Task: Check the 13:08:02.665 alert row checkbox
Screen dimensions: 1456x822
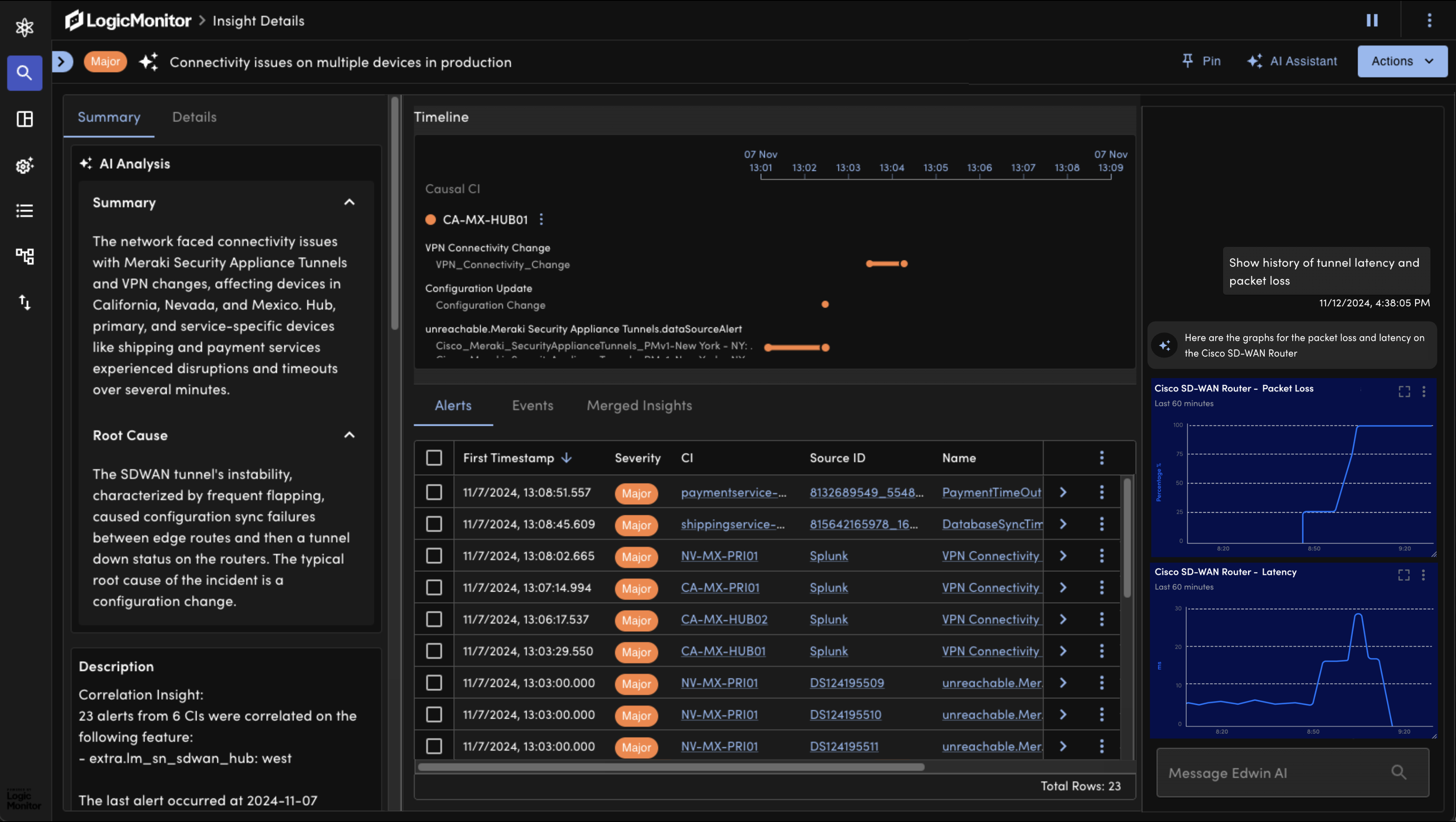Action: 434,556
